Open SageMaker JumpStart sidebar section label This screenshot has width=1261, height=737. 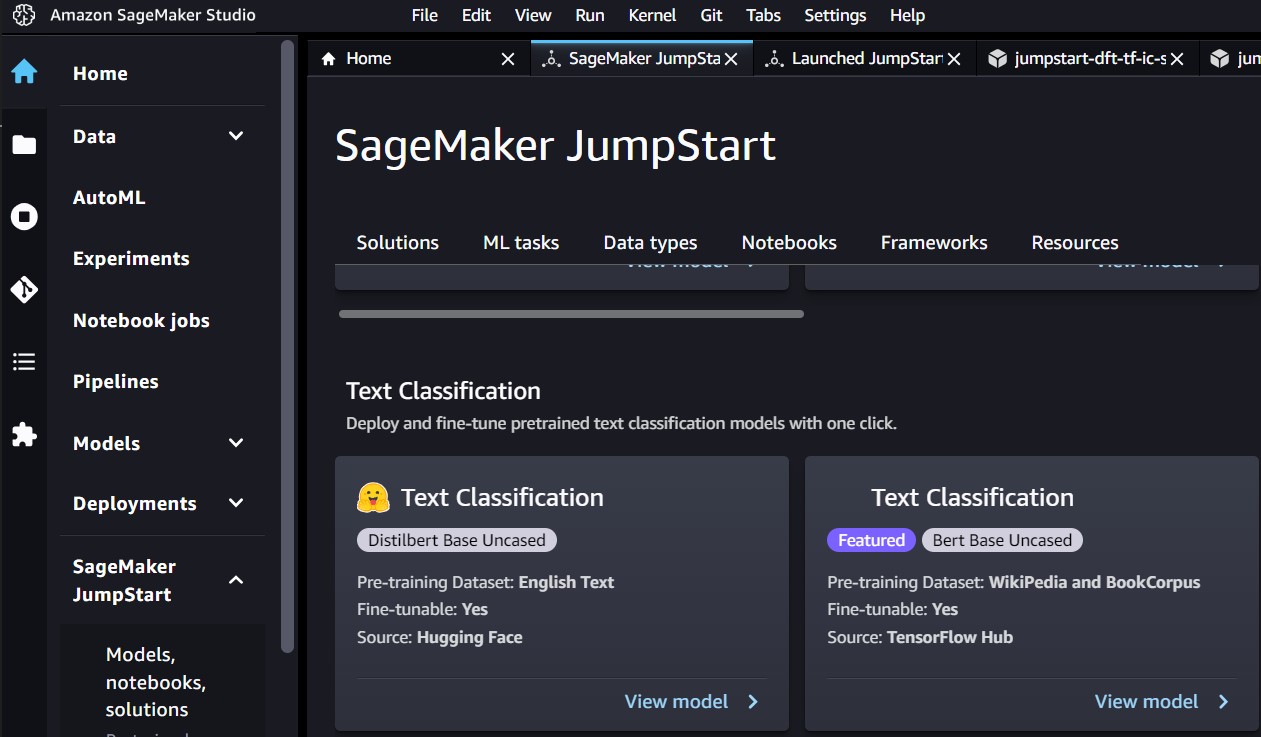(124, 581)
